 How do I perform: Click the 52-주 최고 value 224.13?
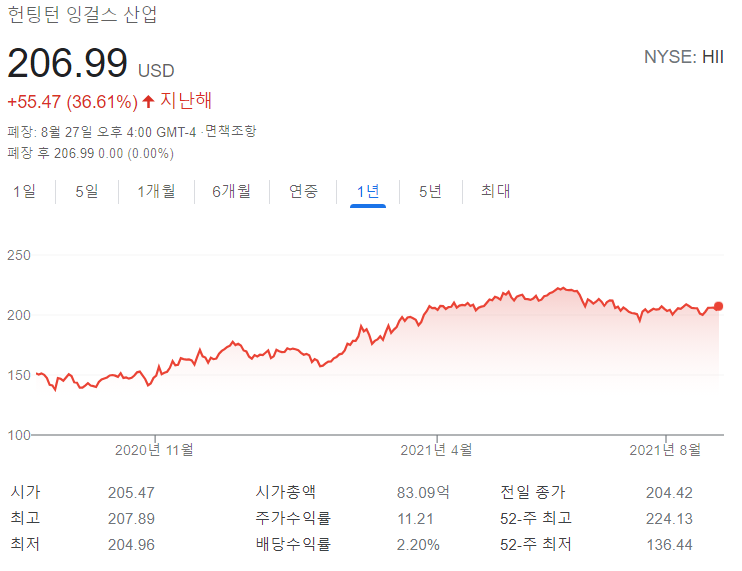(669, 519)
